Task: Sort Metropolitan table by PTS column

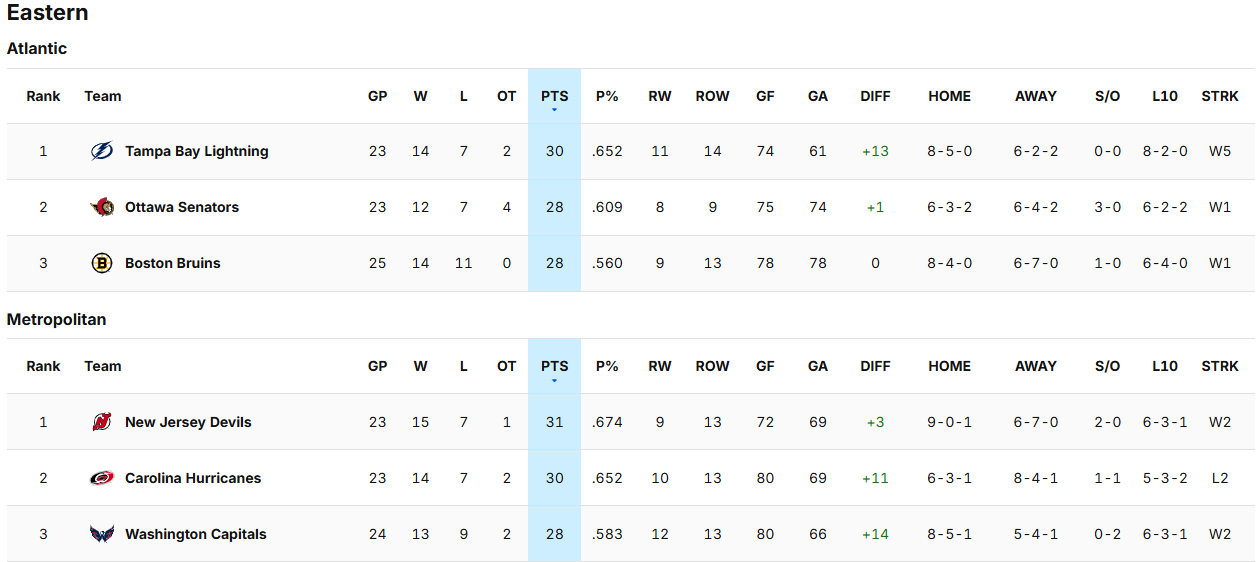Action: coord(554,367)
